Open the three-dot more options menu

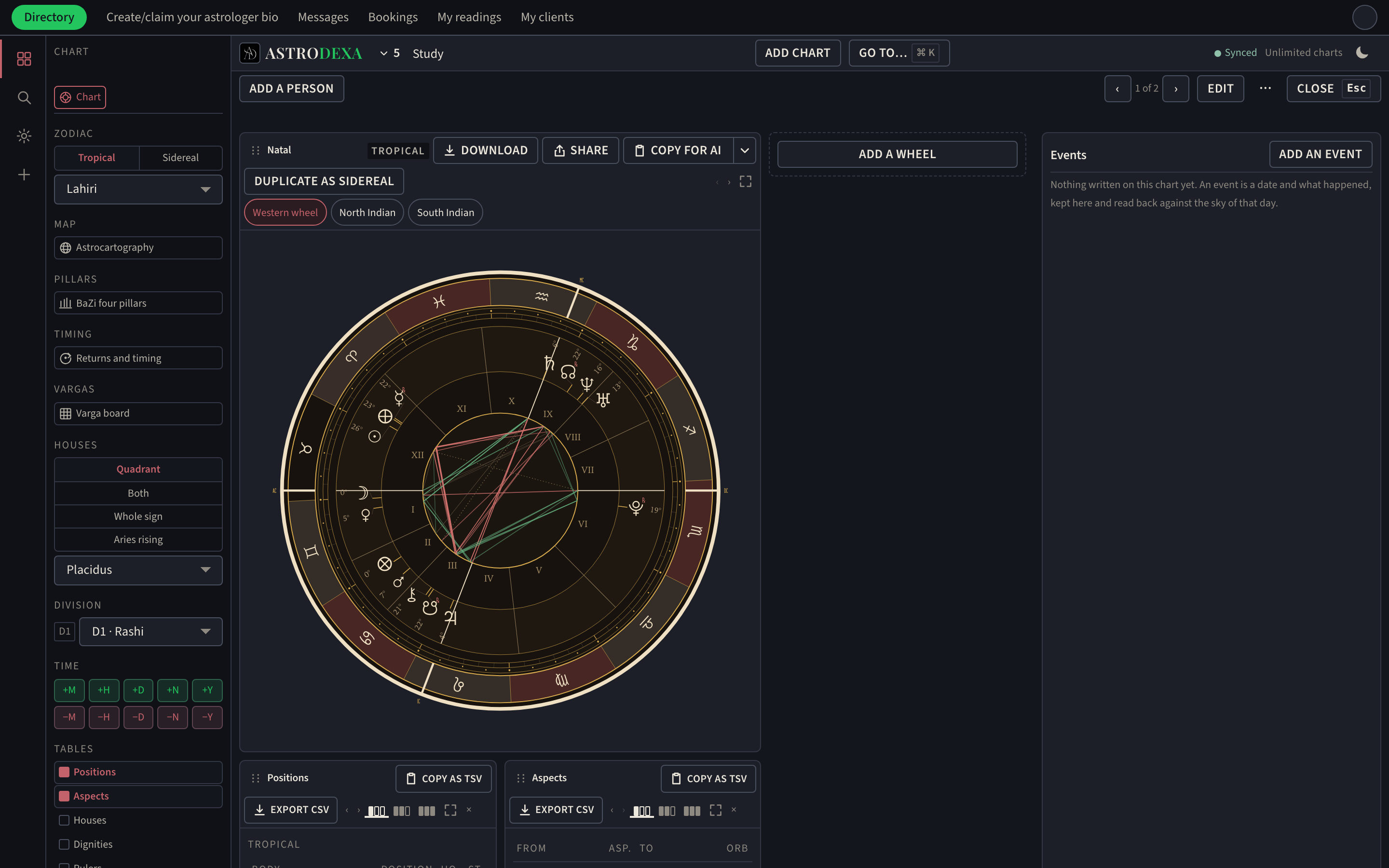pyautogui.click(x=1265, y=88)
